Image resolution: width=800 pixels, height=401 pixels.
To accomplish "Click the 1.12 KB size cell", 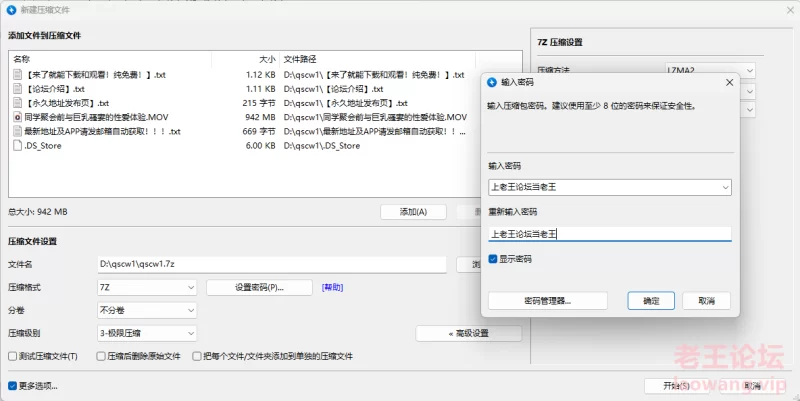I will click(261, 74).
